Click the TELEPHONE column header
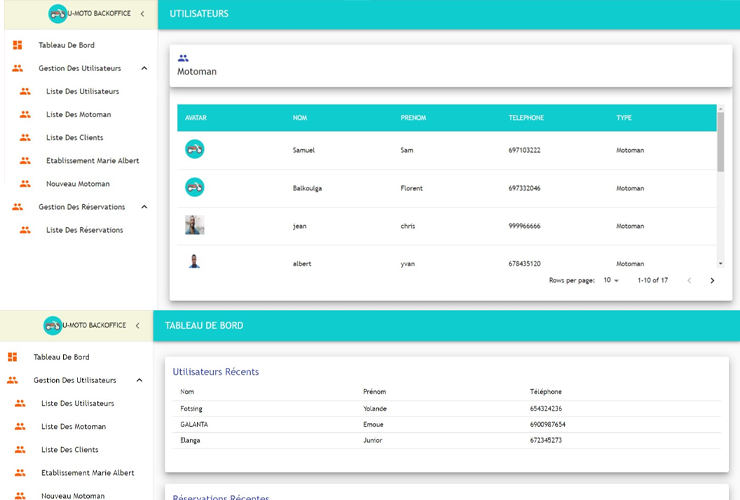 coord(526,118)
